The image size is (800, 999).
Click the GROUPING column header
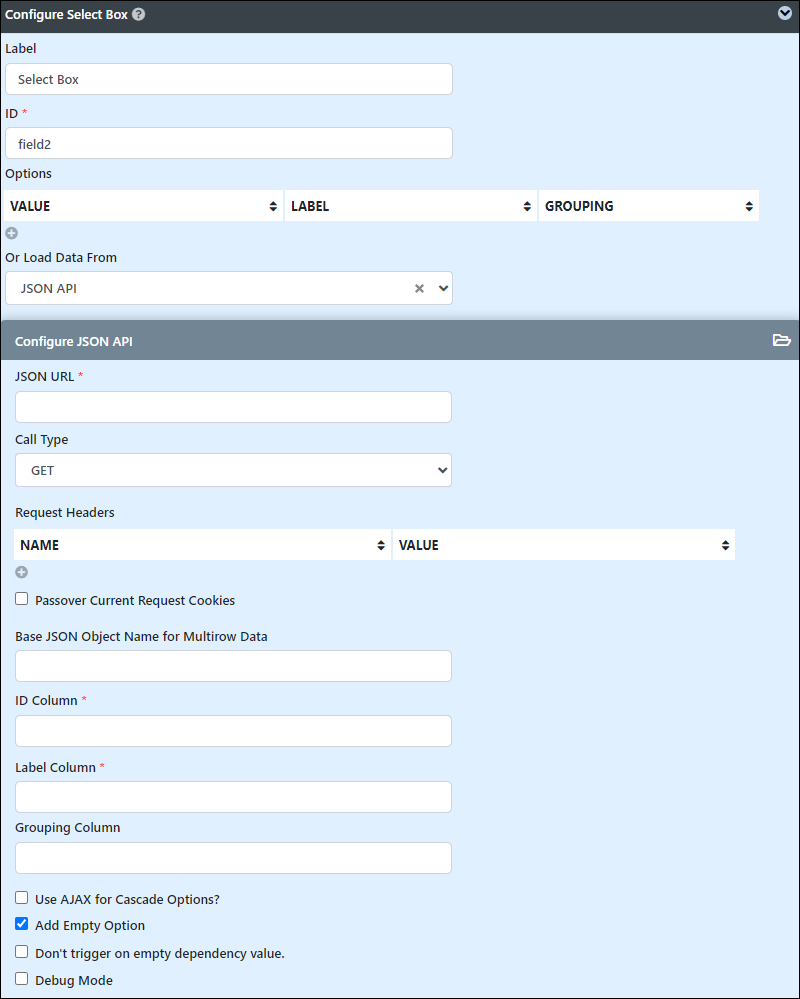(x=649, y=206)
